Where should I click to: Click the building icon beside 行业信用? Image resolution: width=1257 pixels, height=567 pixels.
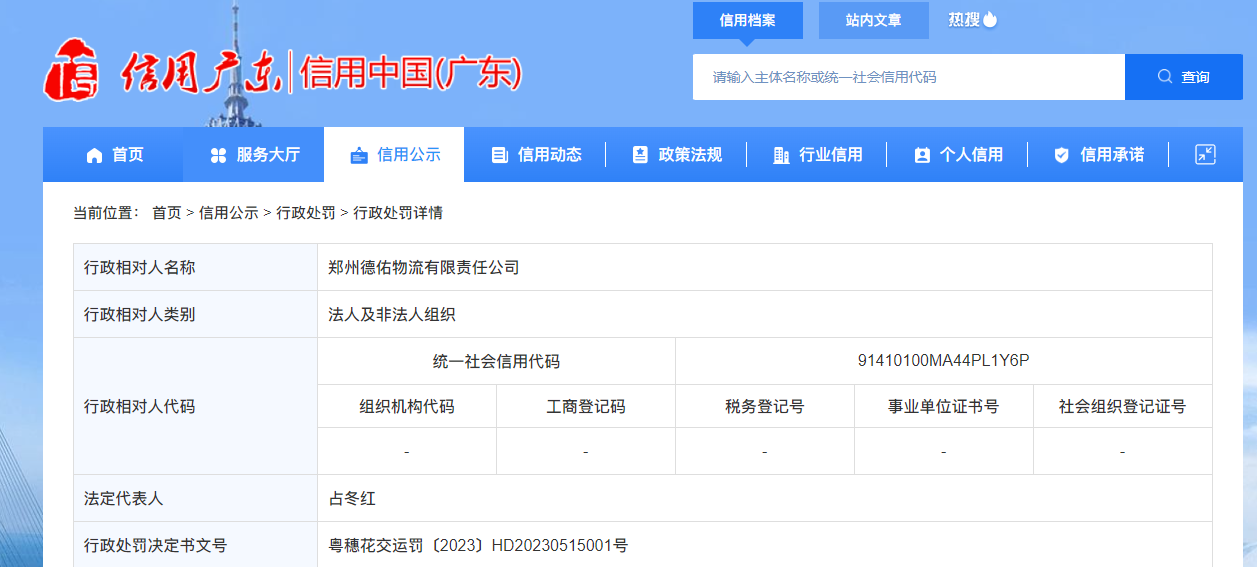point(781,155)
